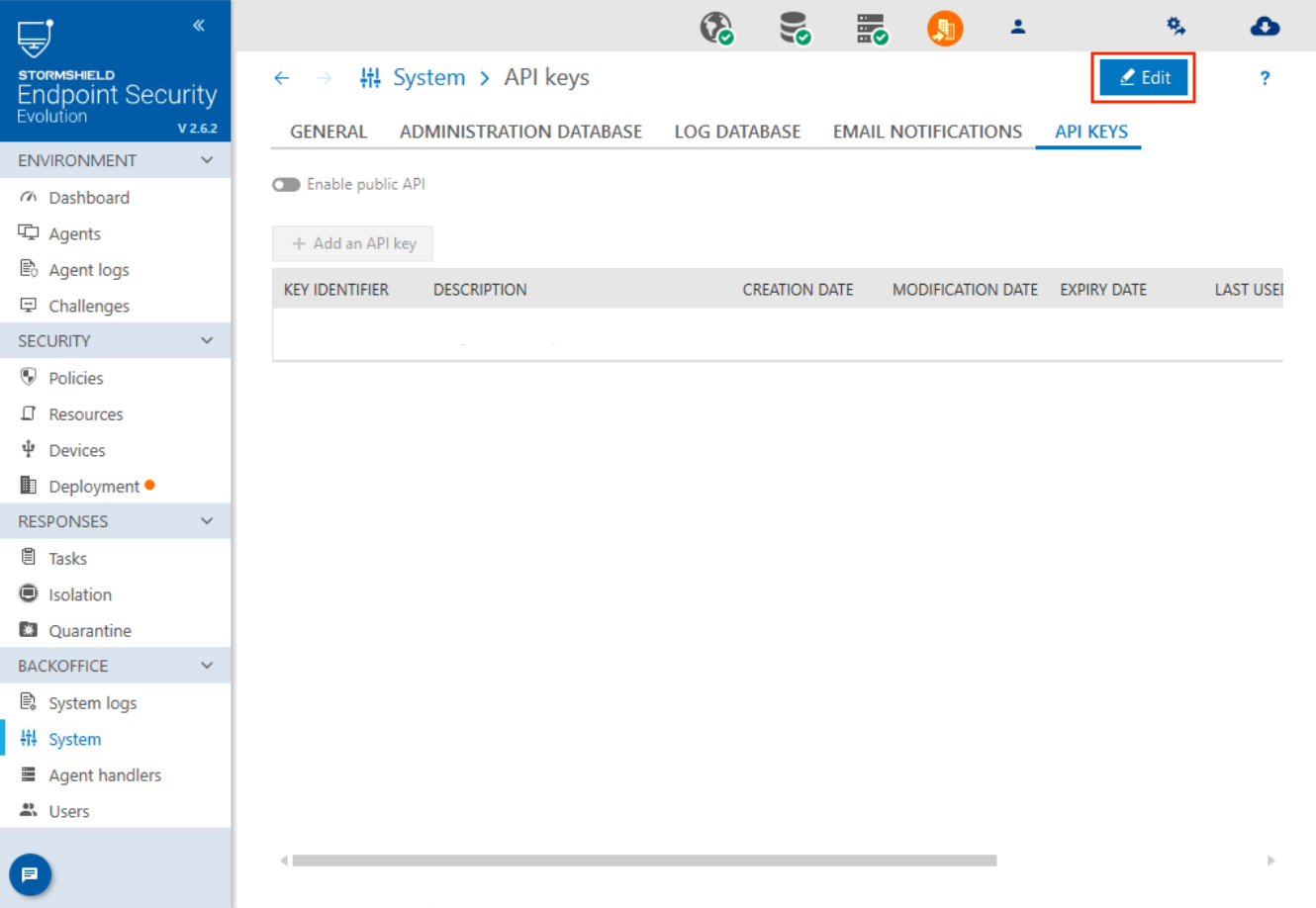Screen dimensions: 1316x908
Task: Click the System breadcrumb link
Action: tap(428, 78)
